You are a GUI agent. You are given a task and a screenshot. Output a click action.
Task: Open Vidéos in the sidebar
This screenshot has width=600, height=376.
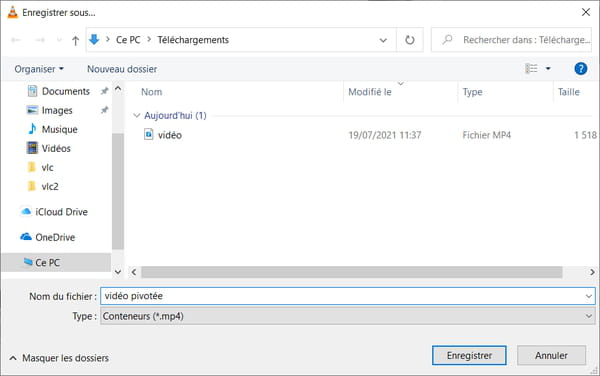[56, 148]
